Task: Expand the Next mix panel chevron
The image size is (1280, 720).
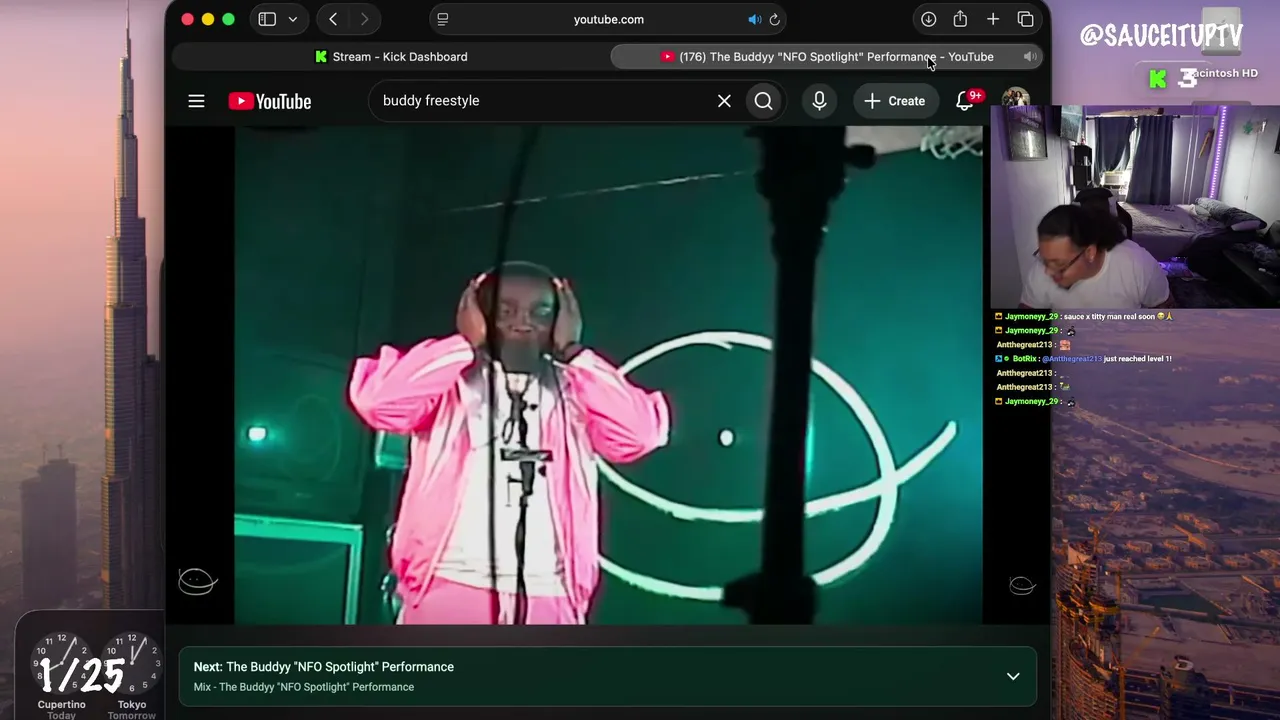Action: [1013, 676]
